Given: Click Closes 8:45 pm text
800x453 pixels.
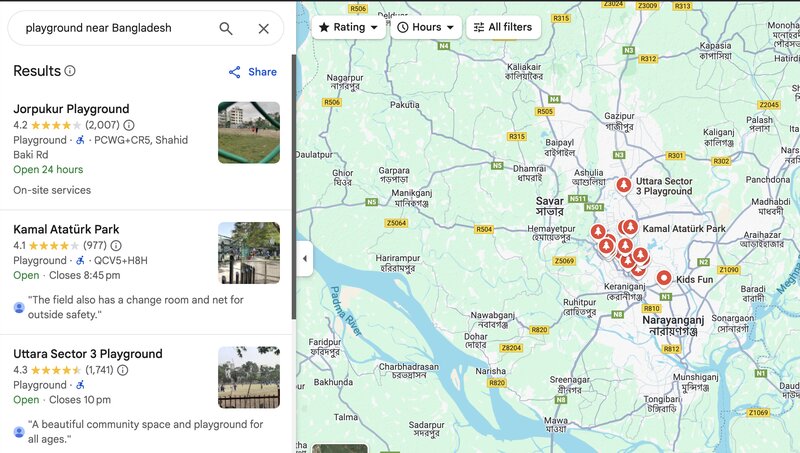Looking at the screenshot, I should coord(85,275).
